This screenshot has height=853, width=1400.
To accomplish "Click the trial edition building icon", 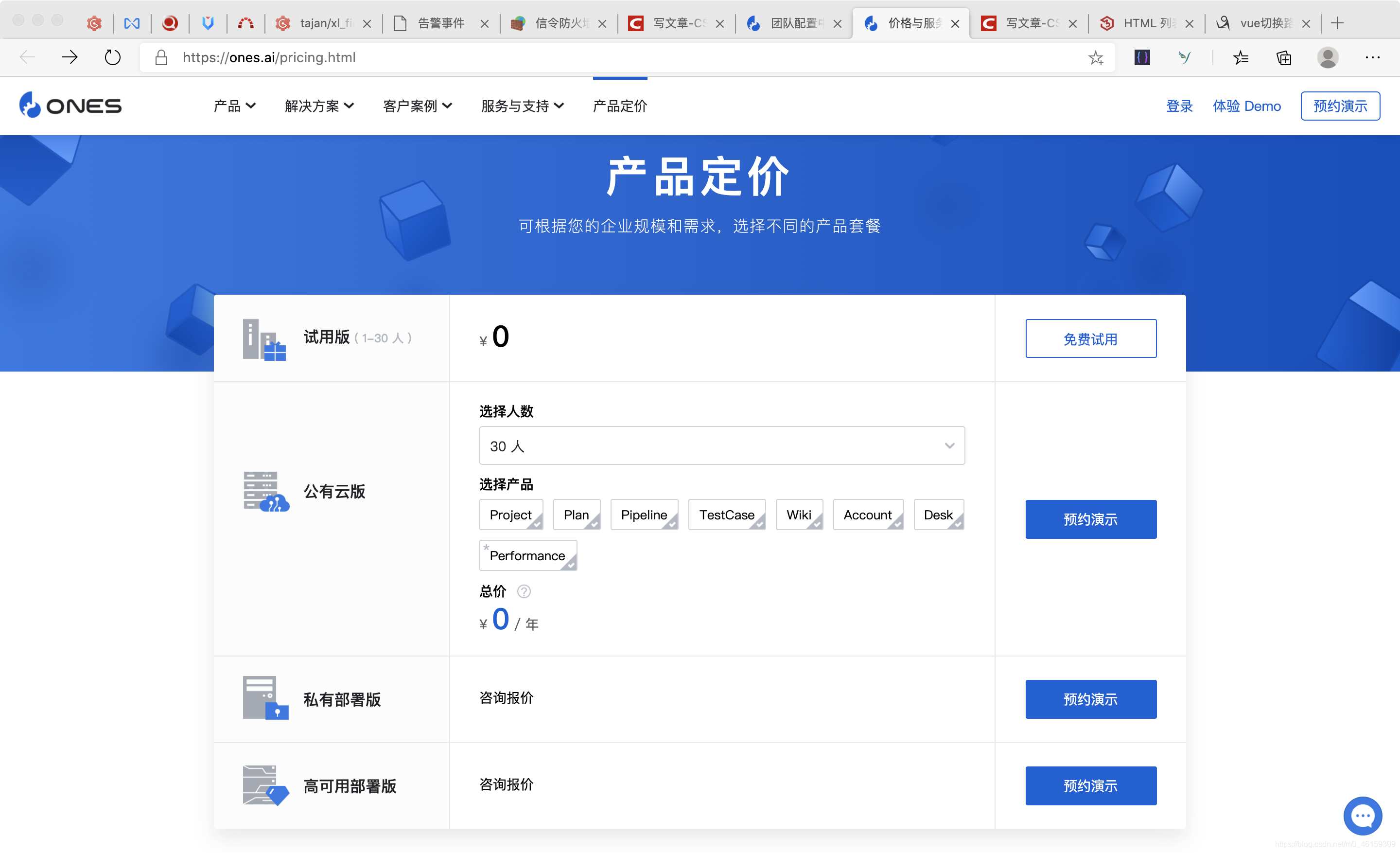I will point(264,339).
